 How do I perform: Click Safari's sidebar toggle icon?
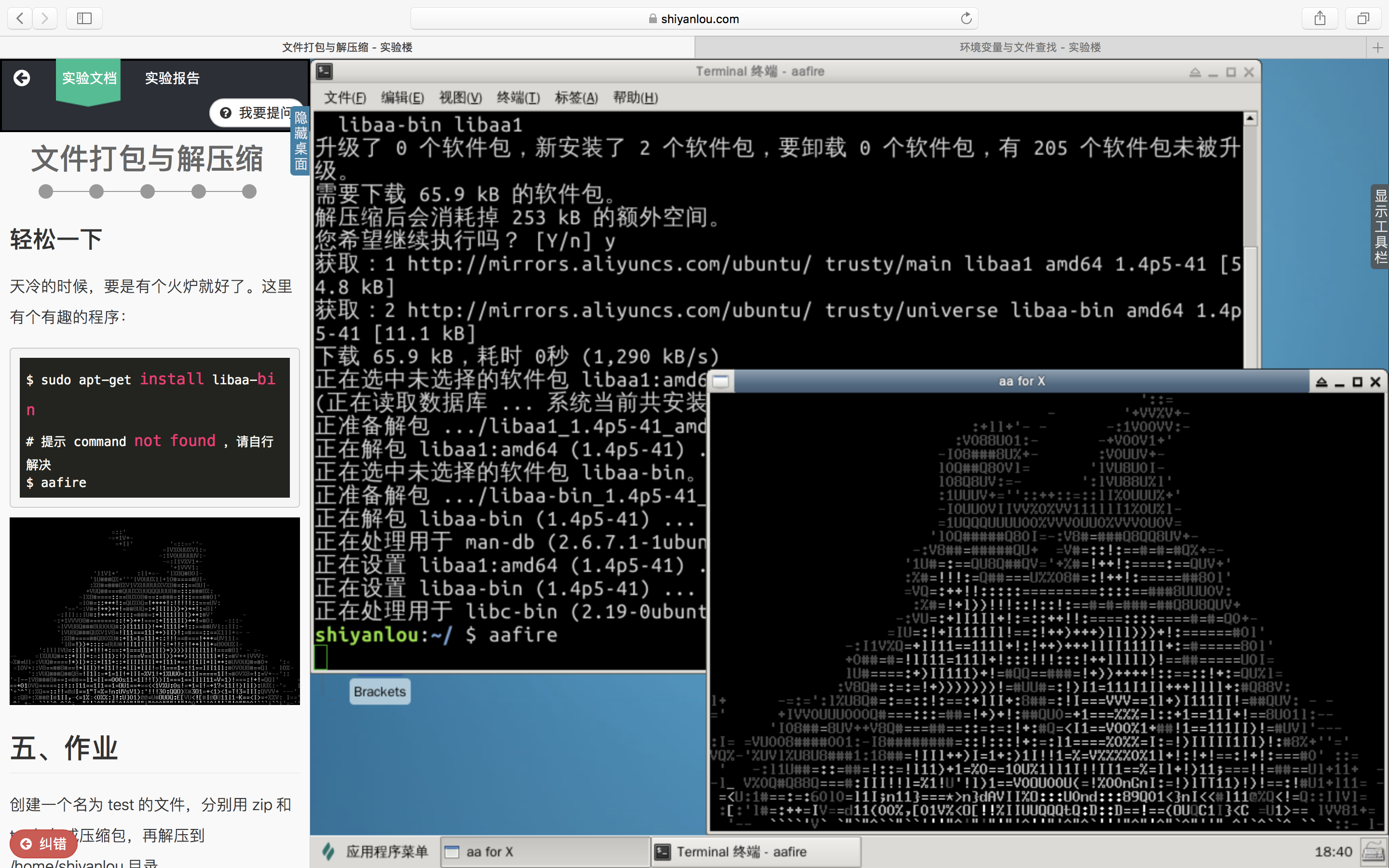click(84, 18)
